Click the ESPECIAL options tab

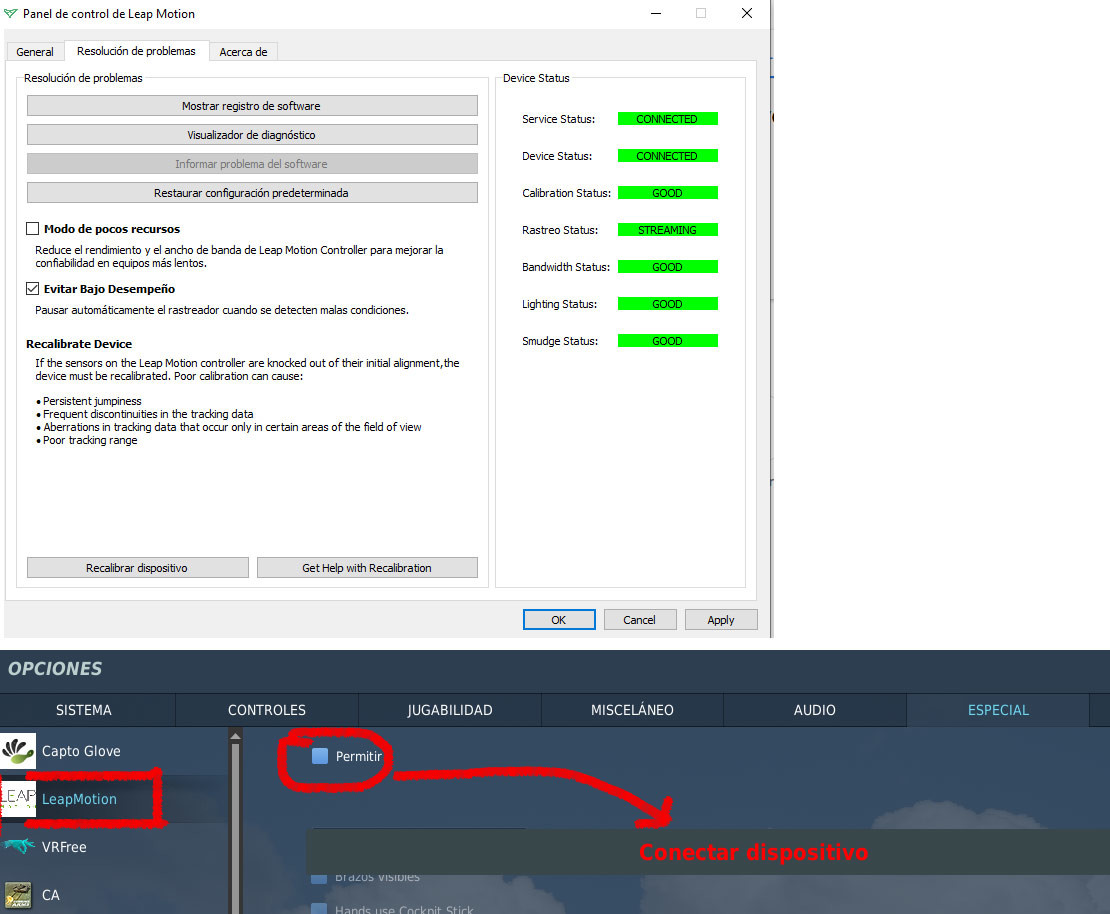point(998,710)
